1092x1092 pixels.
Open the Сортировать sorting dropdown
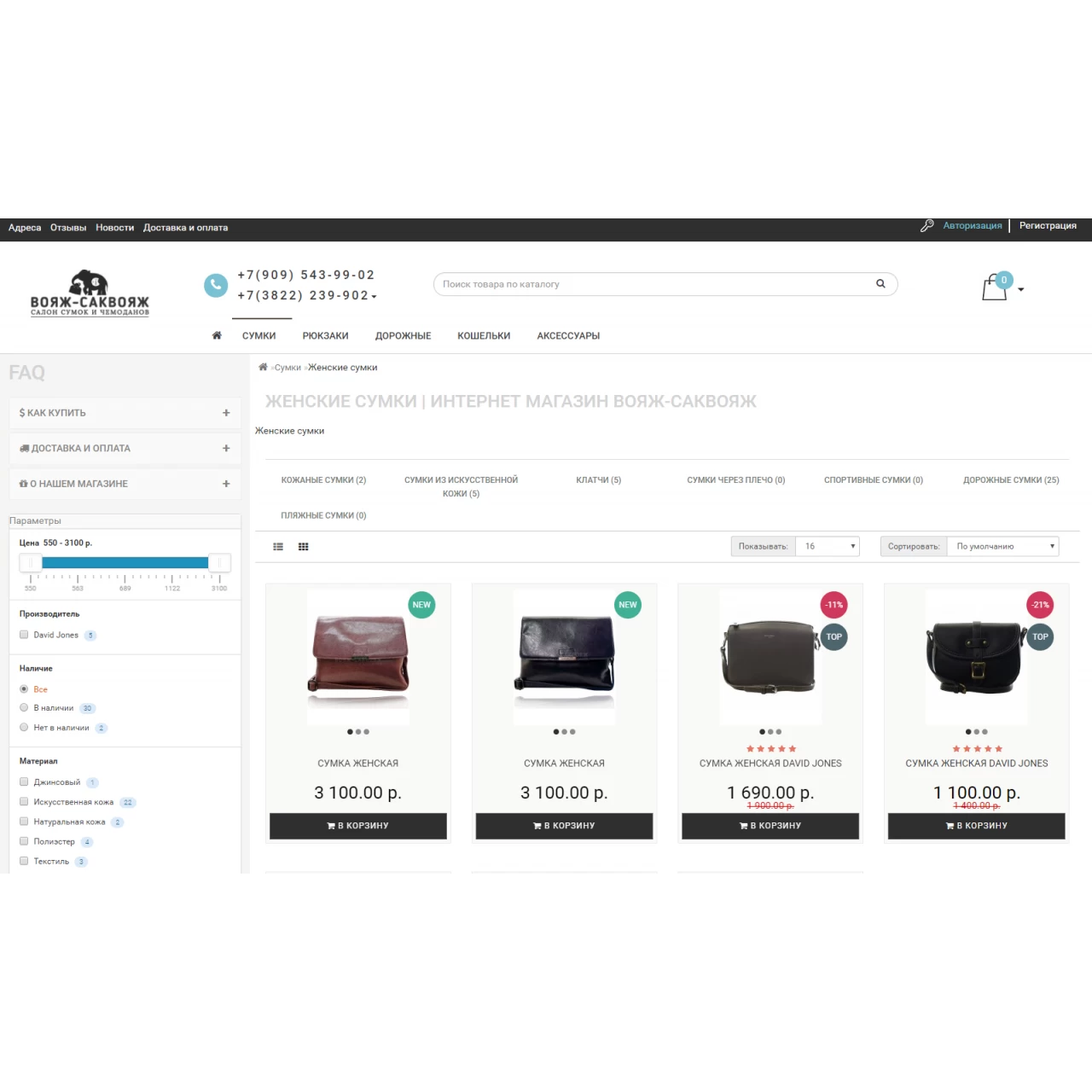tap(1002, 546)
